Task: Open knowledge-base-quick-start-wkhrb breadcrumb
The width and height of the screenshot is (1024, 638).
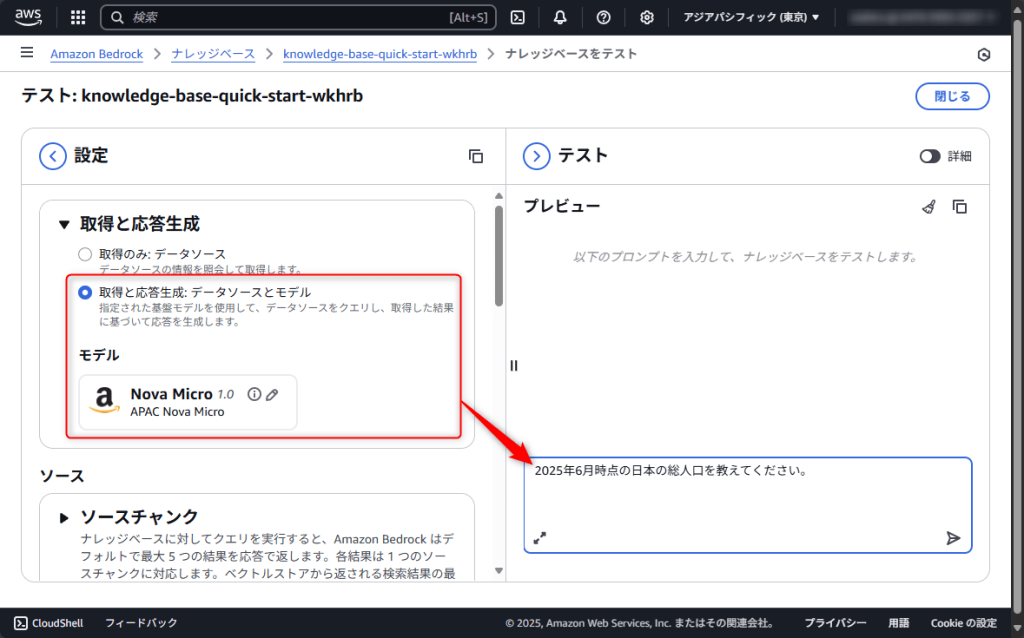Action: click(380, 54)
